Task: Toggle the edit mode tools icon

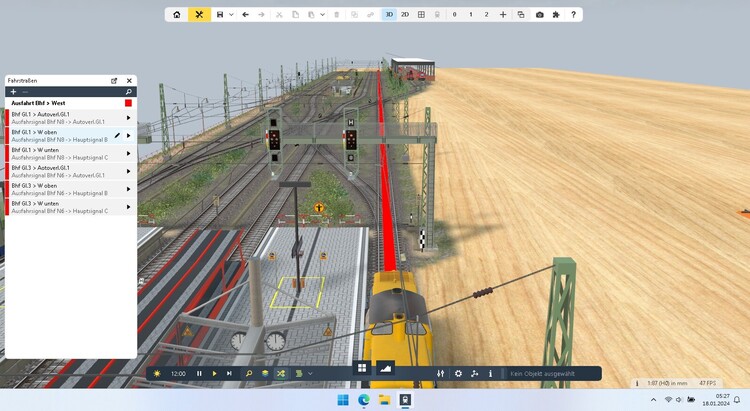Action: [x=199, y=15]
